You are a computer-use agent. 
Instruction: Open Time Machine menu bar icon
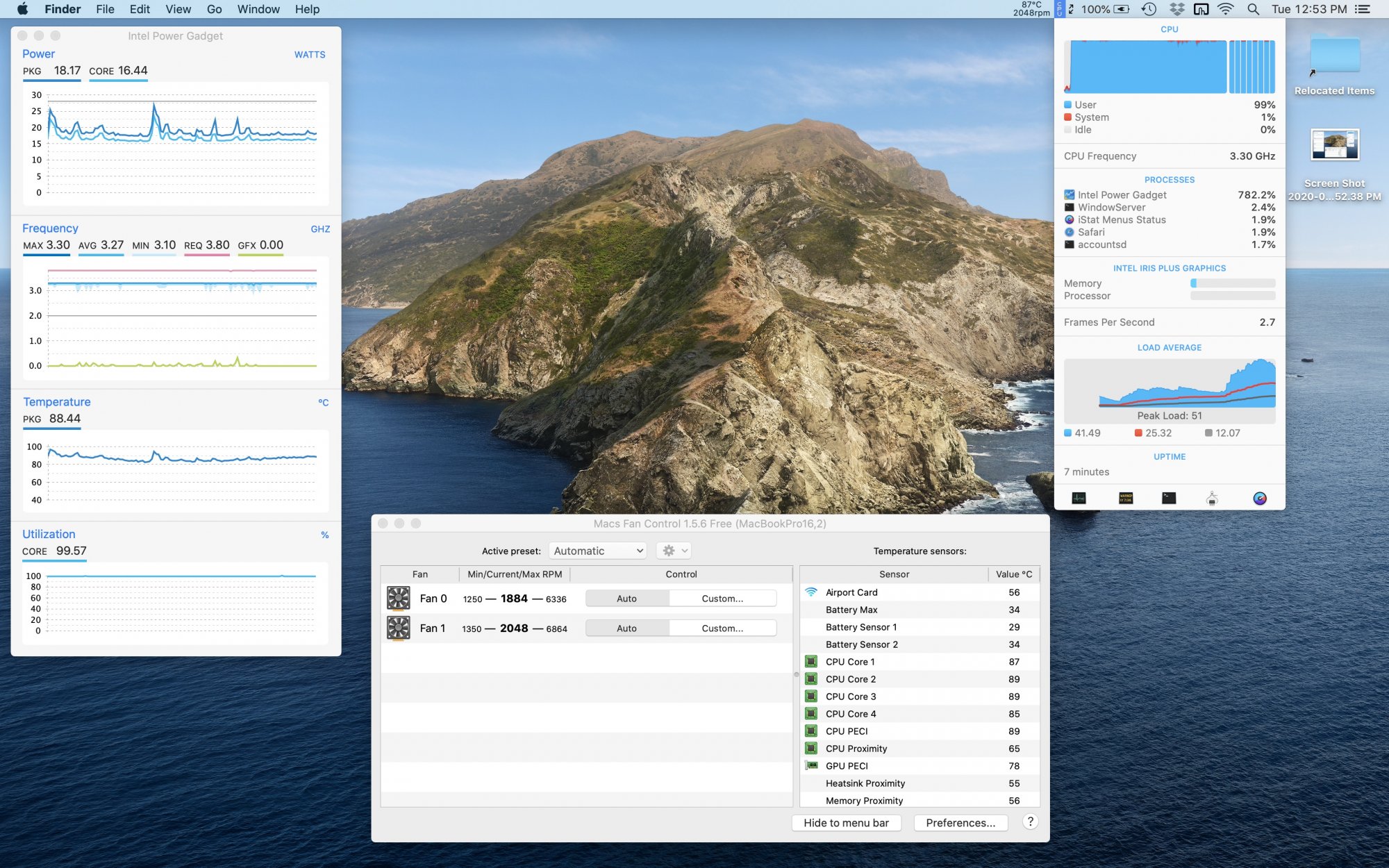pos(1149,9)
